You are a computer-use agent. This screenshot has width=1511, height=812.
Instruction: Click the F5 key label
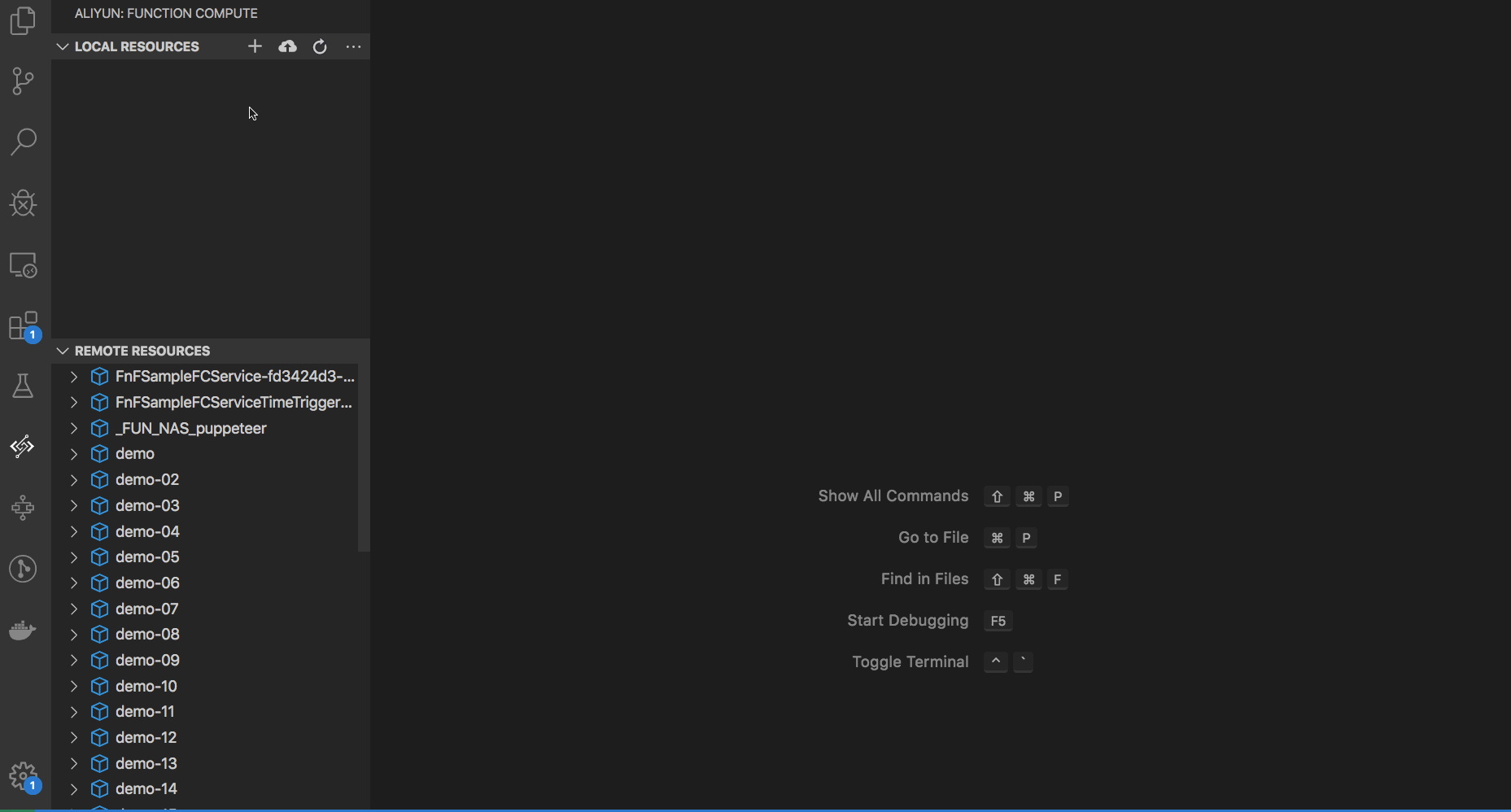998,621
